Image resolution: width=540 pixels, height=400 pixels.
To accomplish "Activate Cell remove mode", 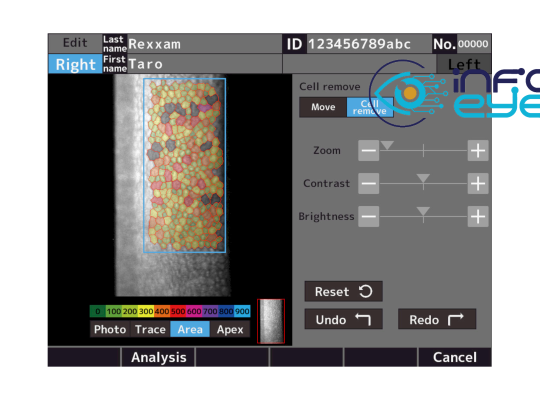I will pos(370,107).
